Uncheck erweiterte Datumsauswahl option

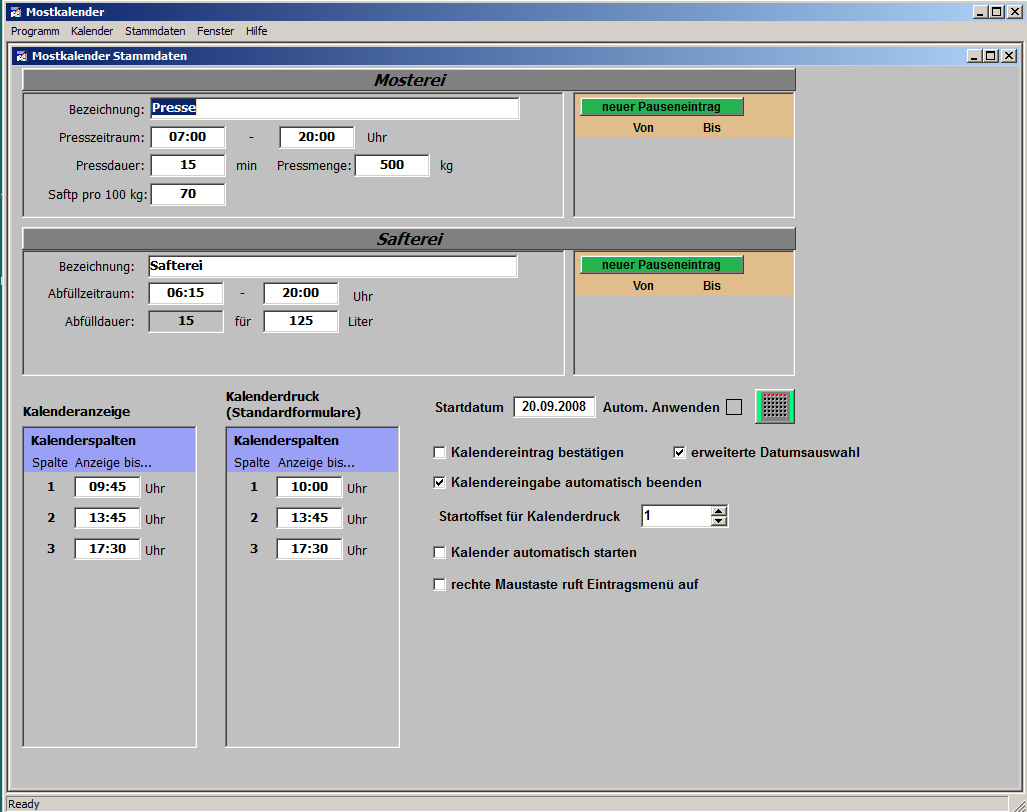click(679, 452)
